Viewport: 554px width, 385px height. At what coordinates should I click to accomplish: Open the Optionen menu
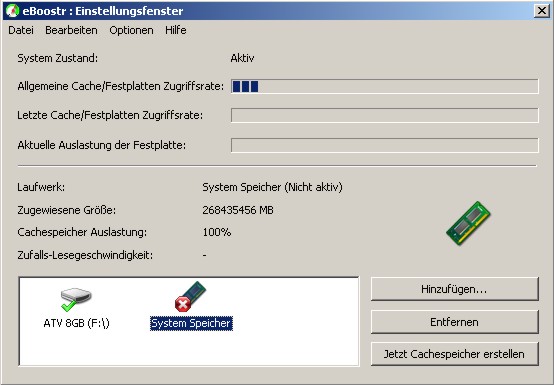click(131, 30)
